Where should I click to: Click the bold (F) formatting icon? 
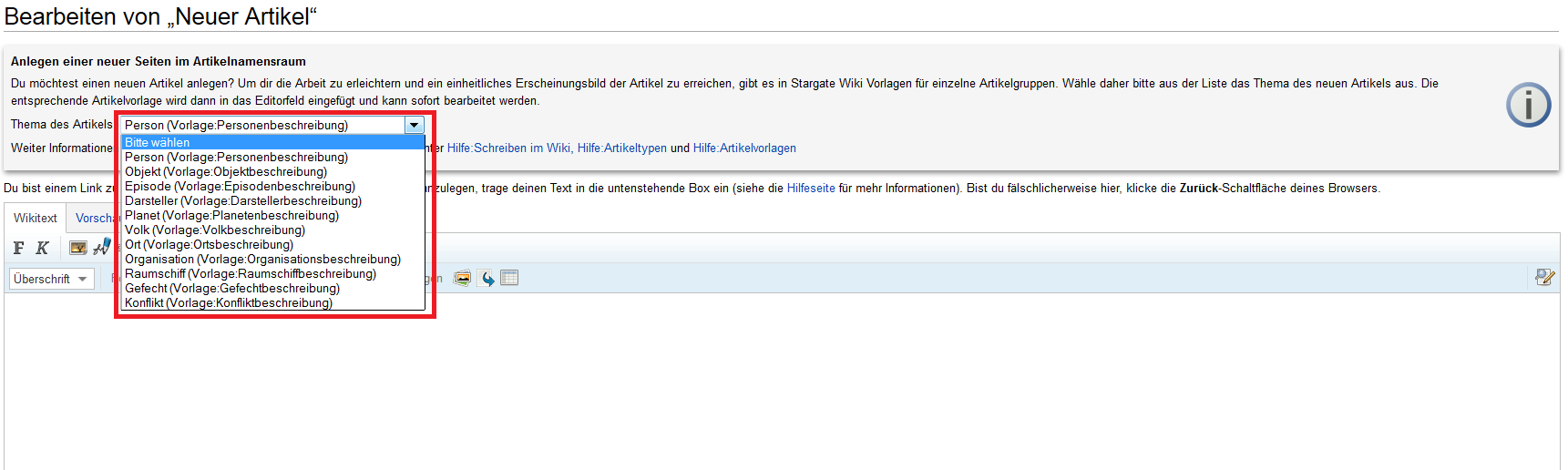tap(19, 248)
